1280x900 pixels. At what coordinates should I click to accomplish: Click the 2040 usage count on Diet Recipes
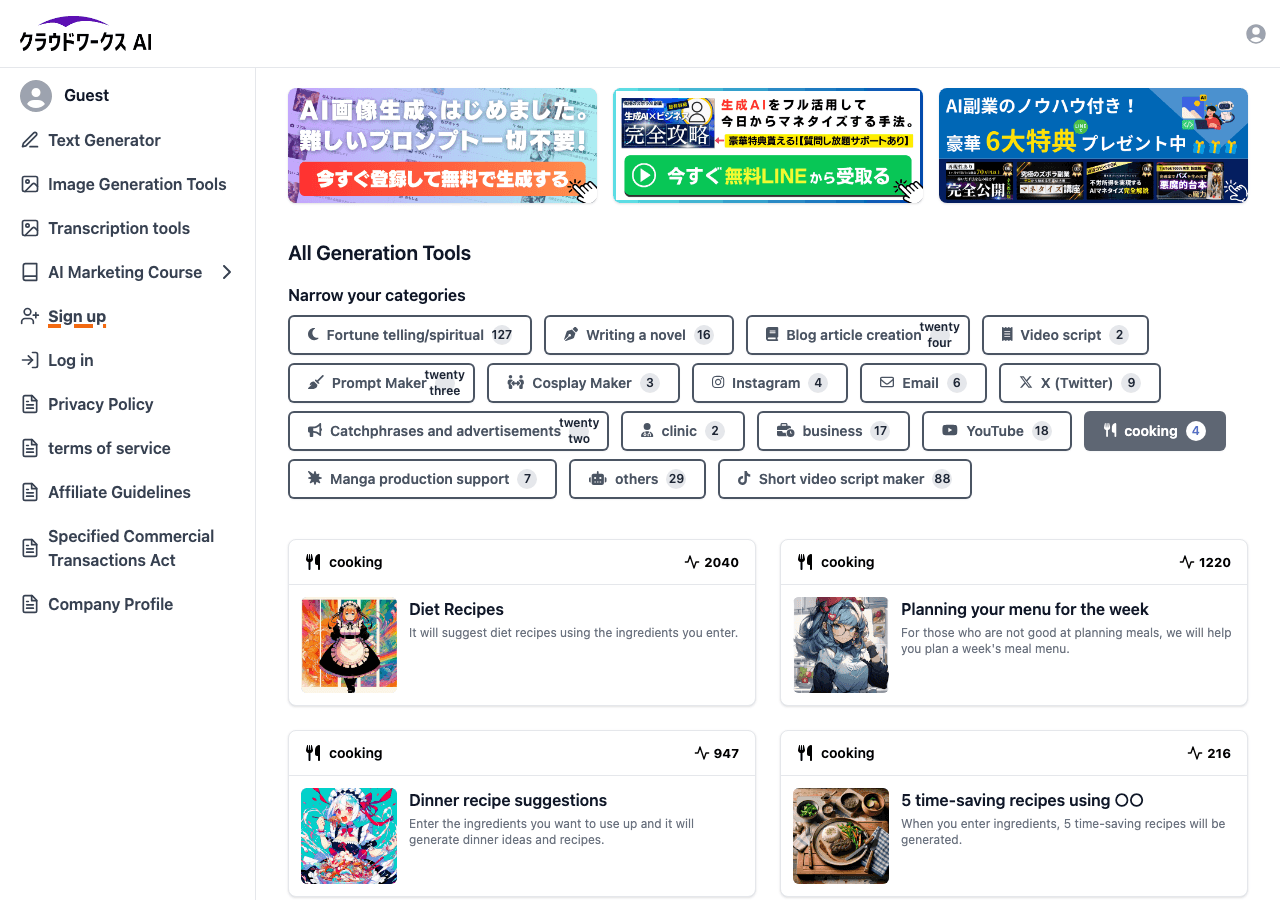pyautogui.click(x=712, y=562)
